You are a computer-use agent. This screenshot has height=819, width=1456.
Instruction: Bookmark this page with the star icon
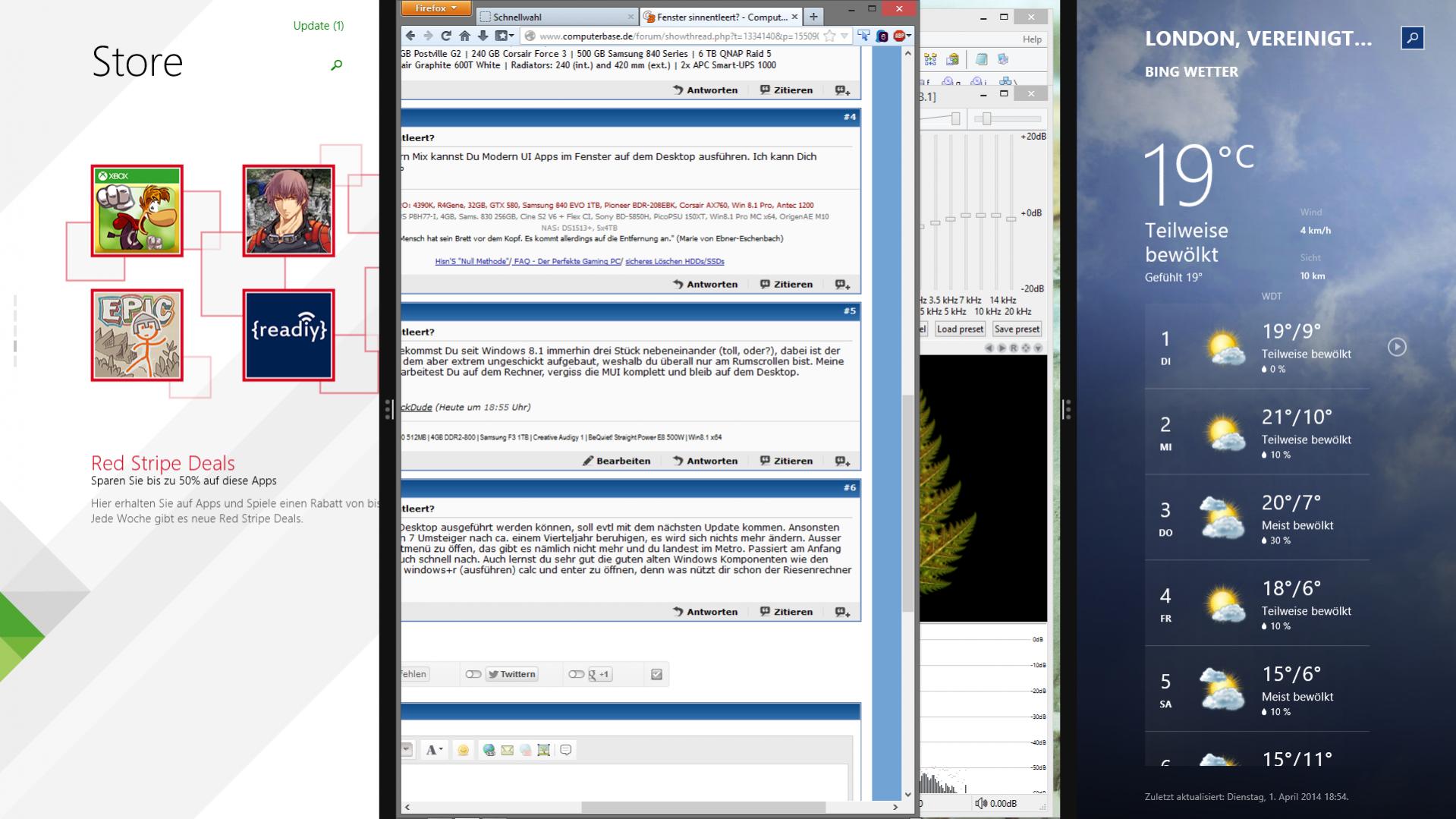(x=829, y=36)
